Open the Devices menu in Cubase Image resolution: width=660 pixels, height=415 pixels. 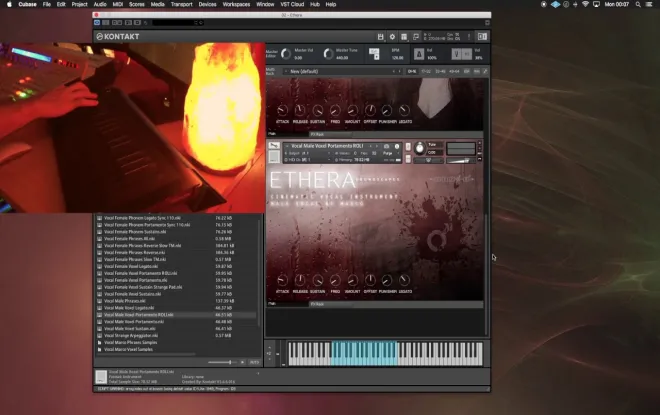click(207, 4)
